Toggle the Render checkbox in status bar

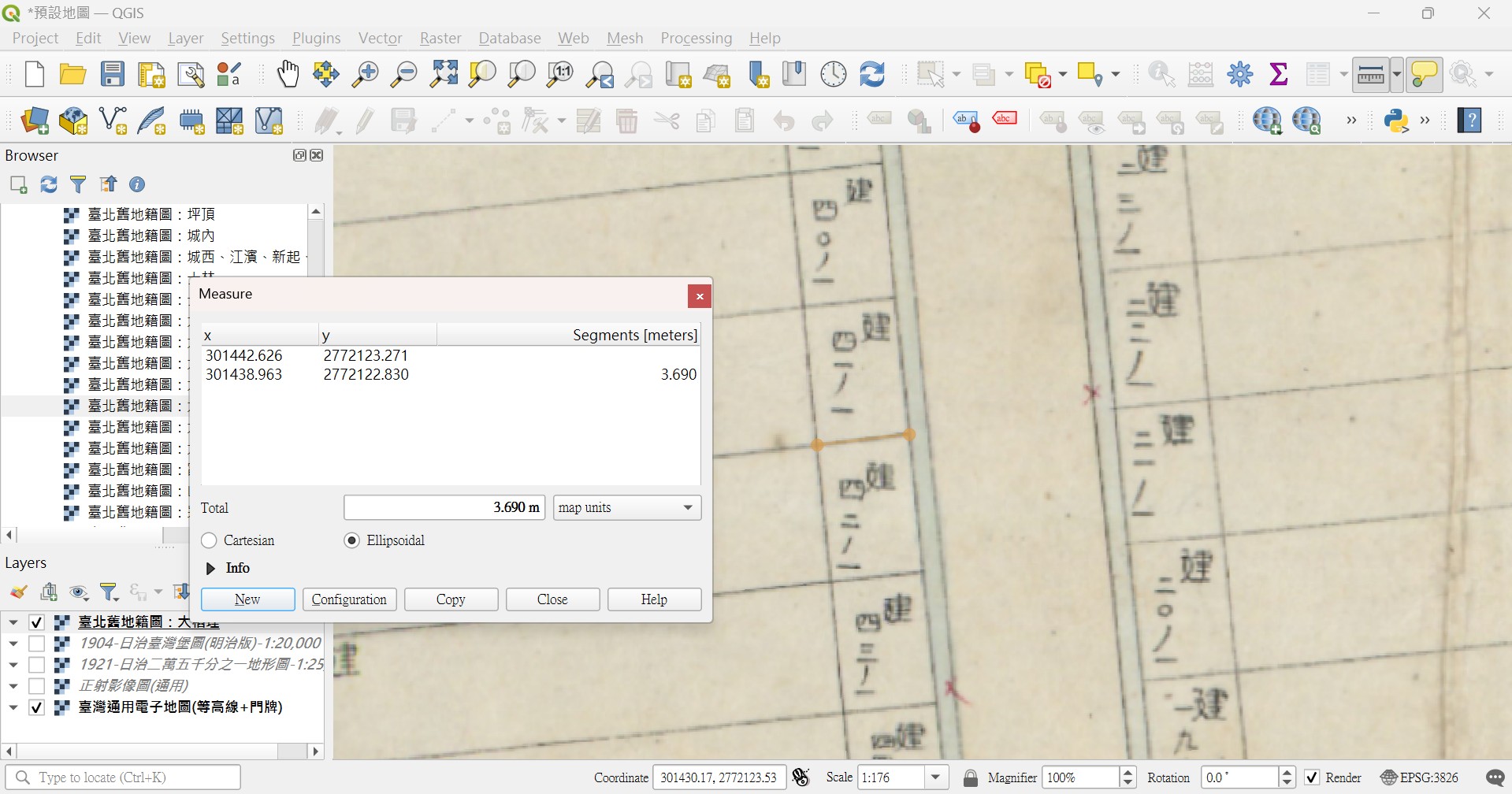1312,777
